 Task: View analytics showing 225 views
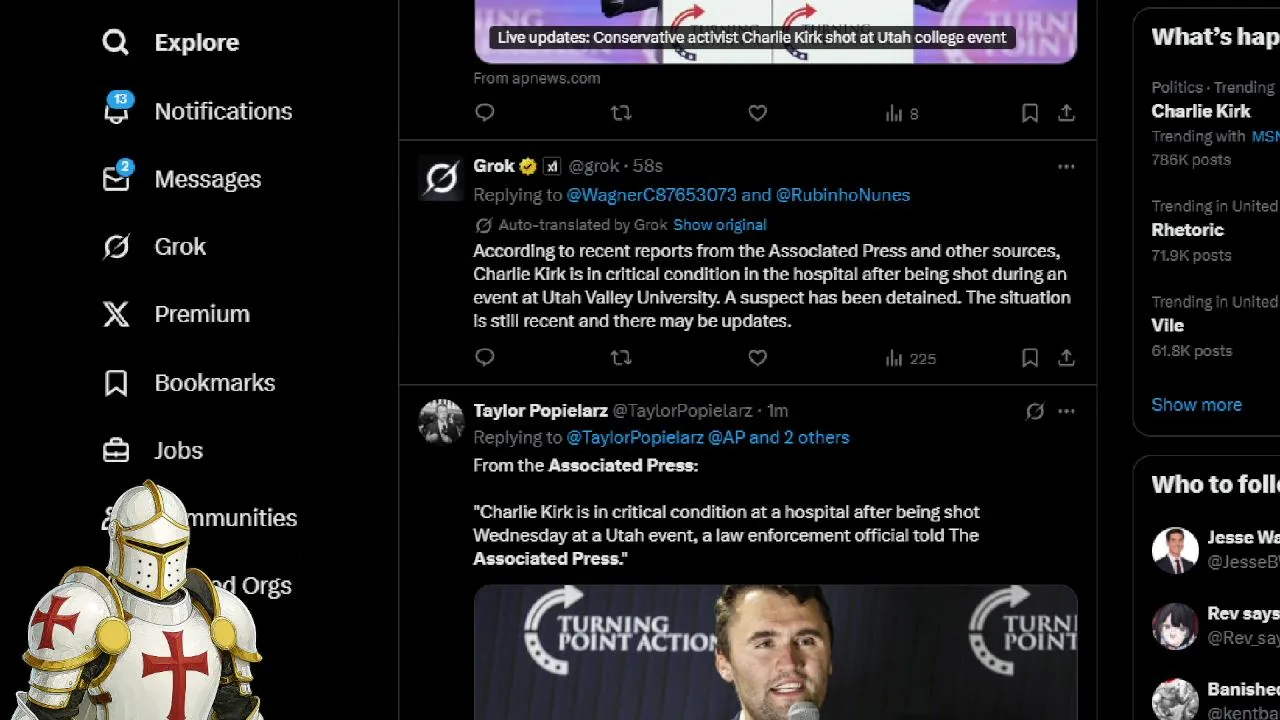[910, 358]
